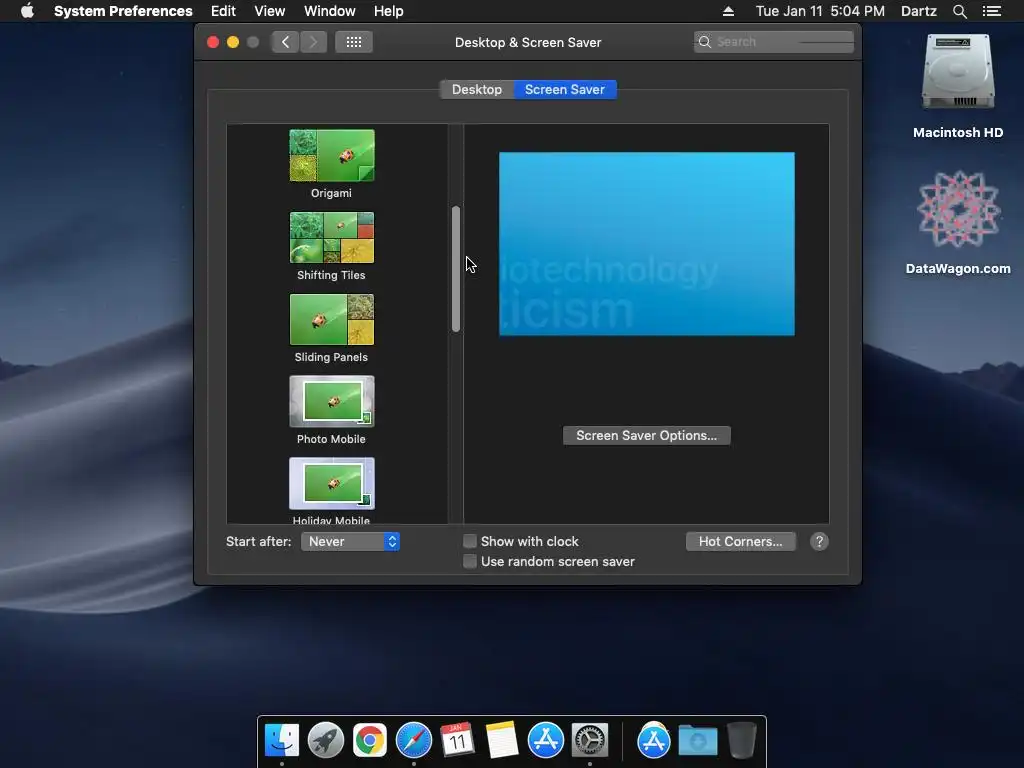Open the Help menu
Image resolution: width=1024 pixels, height=768 pixels.
coord(389,11)
